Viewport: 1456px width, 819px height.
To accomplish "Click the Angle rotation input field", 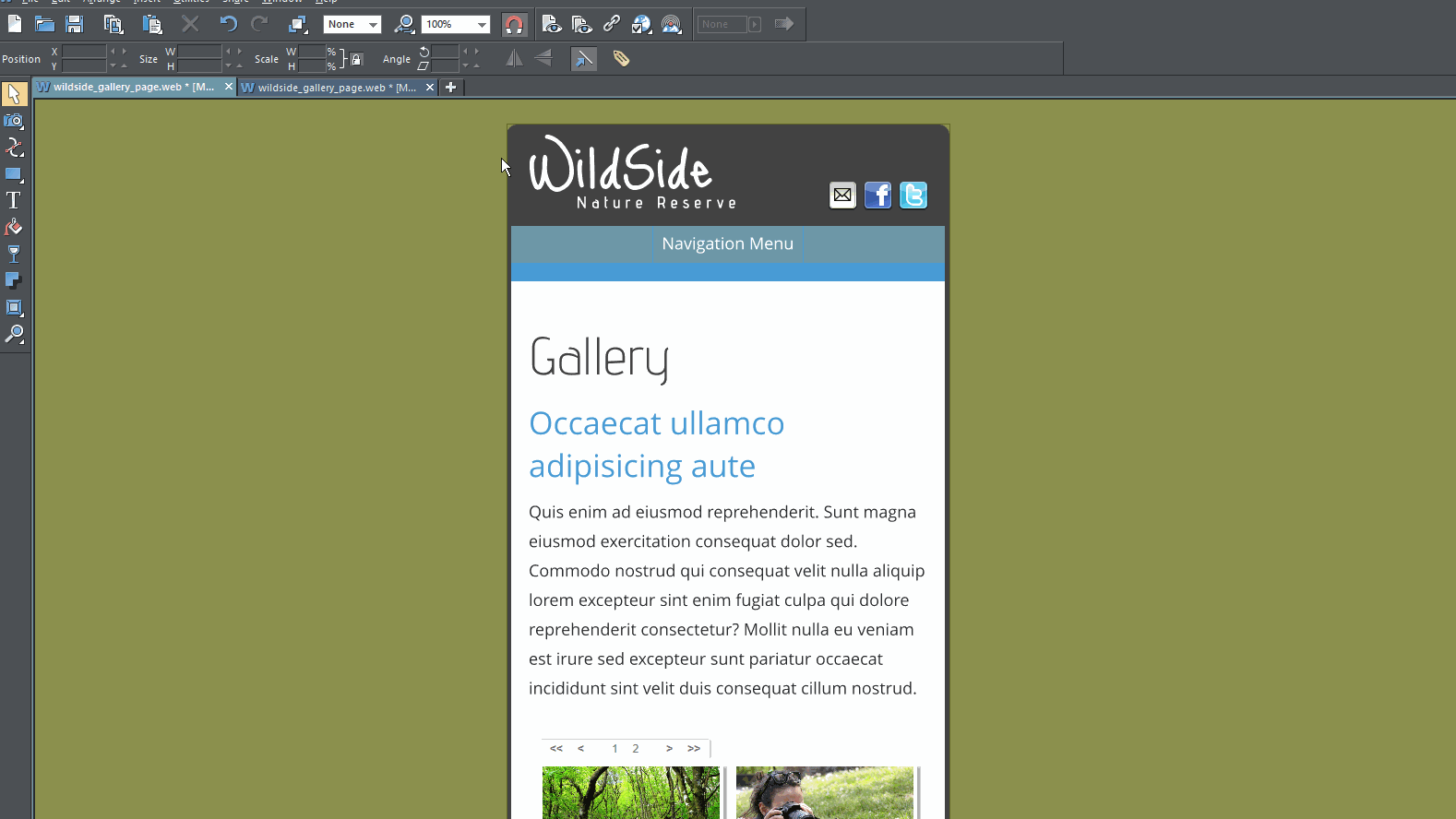I will point(445,52).
